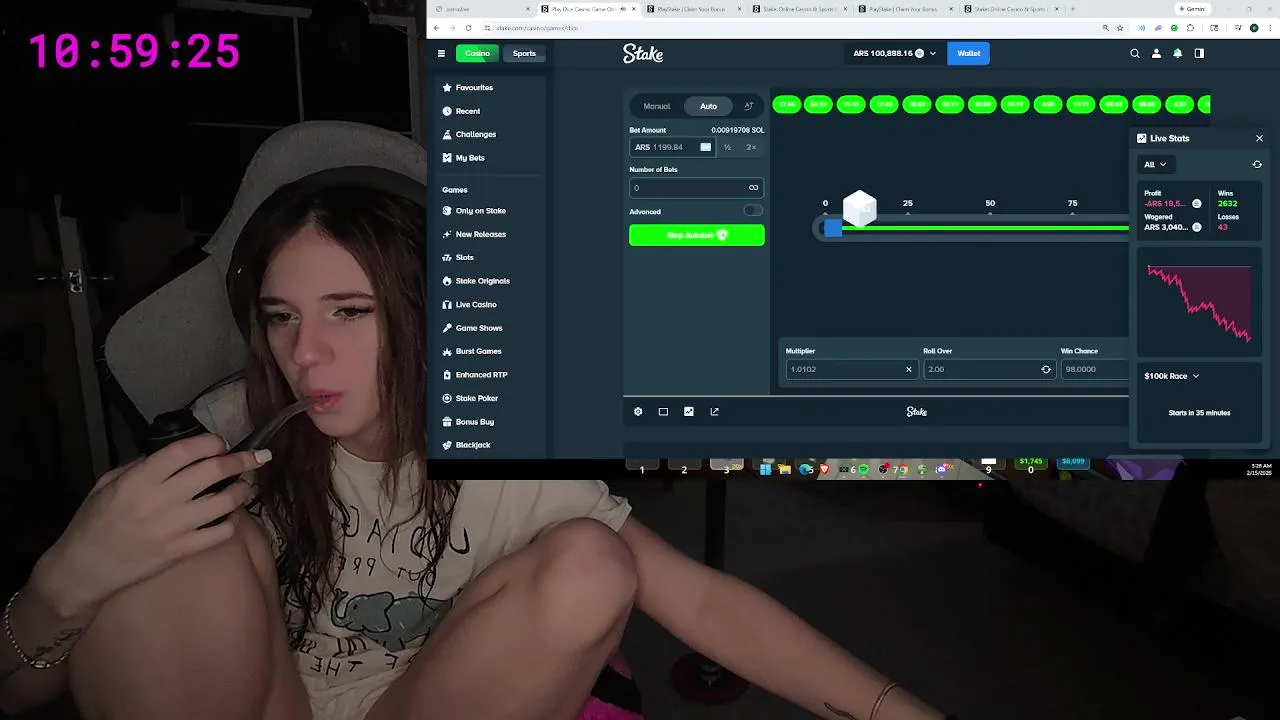The width and height of the screenshot is (1280, 720).
Task: Open the popout game icon in game footer
Action: (714, 412)
